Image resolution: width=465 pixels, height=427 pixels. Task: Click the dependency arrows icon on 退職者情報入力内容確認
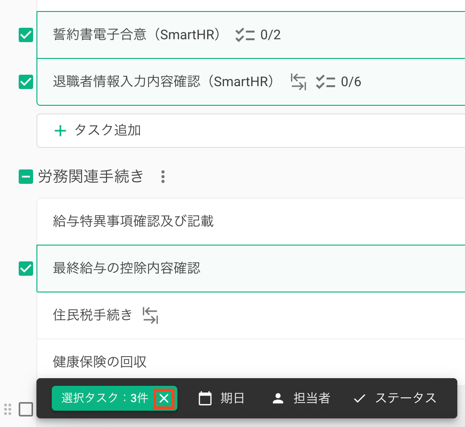(x=298, y=82)
